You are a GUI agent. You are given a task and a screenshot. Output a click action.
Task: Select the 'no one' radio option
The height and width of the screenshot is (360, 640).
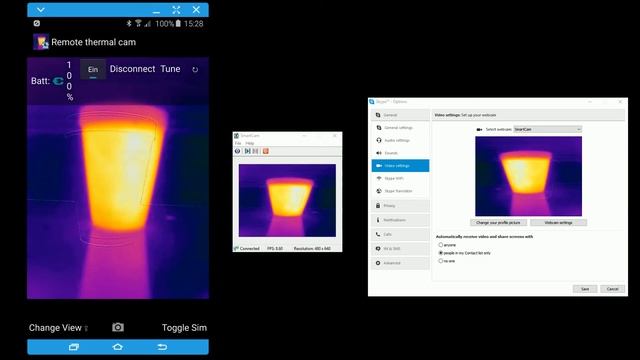(441, 261)
